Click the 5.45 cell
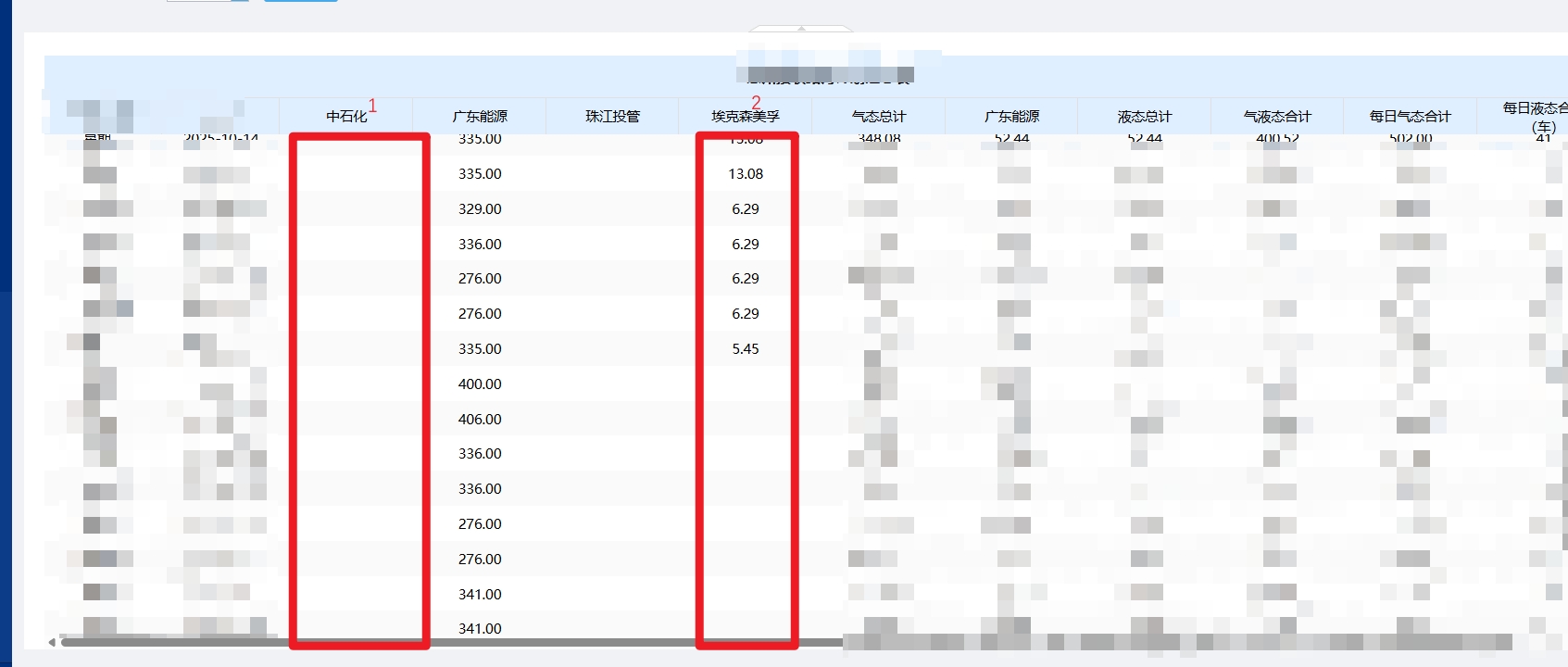Screen dimensions: 1568x667 point(746,349)
